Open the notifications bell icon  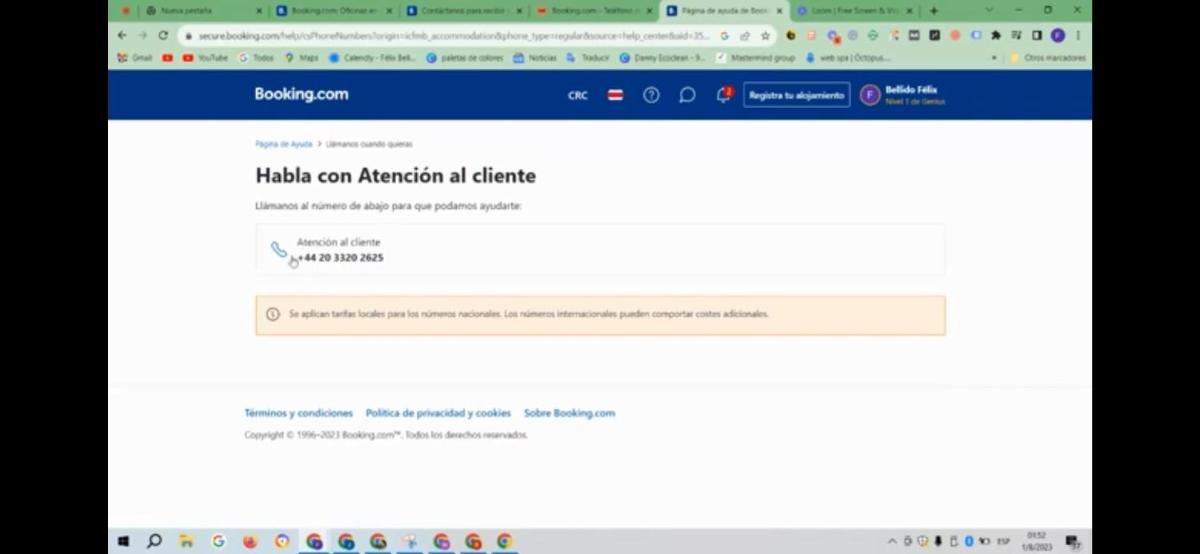point(723,95)
